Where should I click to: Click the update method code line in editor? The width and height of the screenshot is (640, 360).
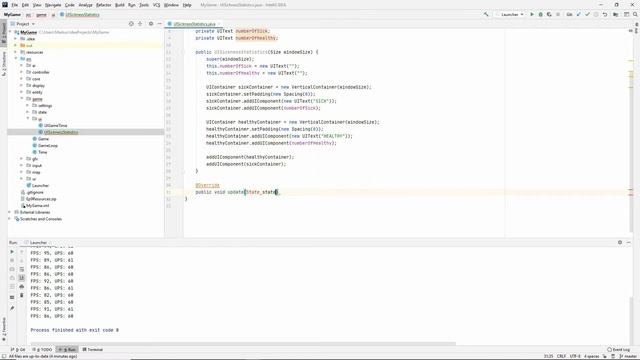tap(237, 192)
